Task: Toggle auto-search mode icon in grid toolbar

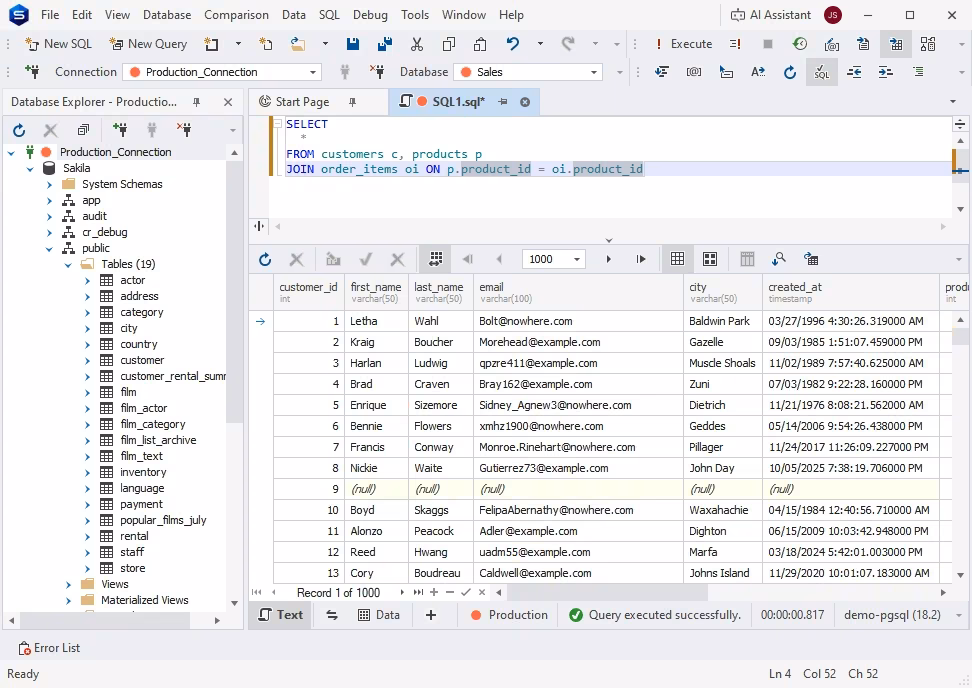Action: click(x=436, y=259)
